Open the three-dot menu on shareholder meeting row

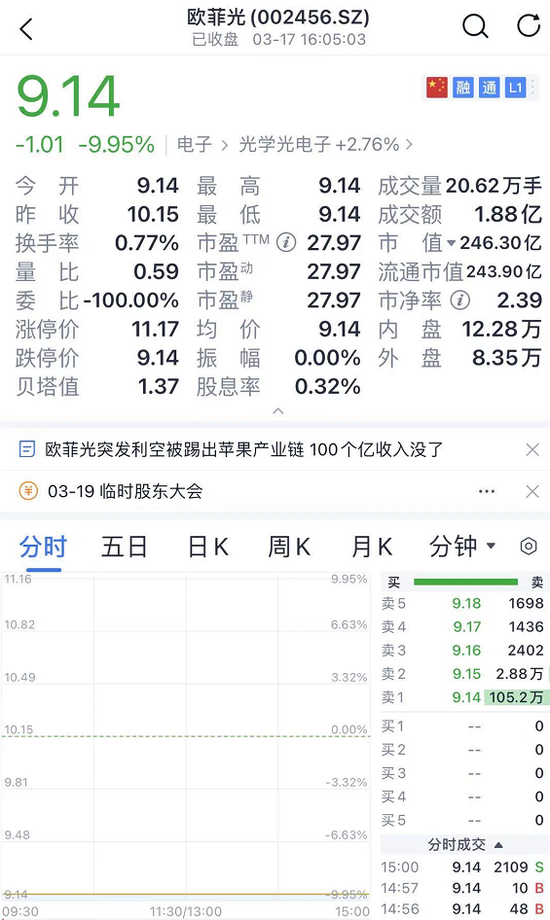point(487,491)
